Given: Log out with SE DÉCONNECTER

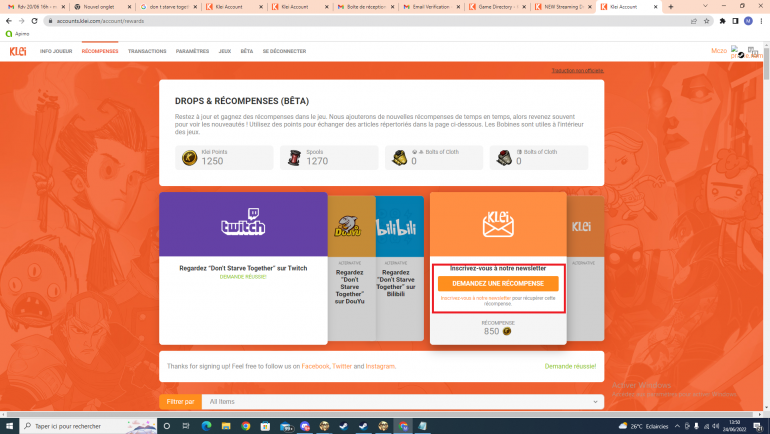Looking at the screenshot, I should point(284,51).
